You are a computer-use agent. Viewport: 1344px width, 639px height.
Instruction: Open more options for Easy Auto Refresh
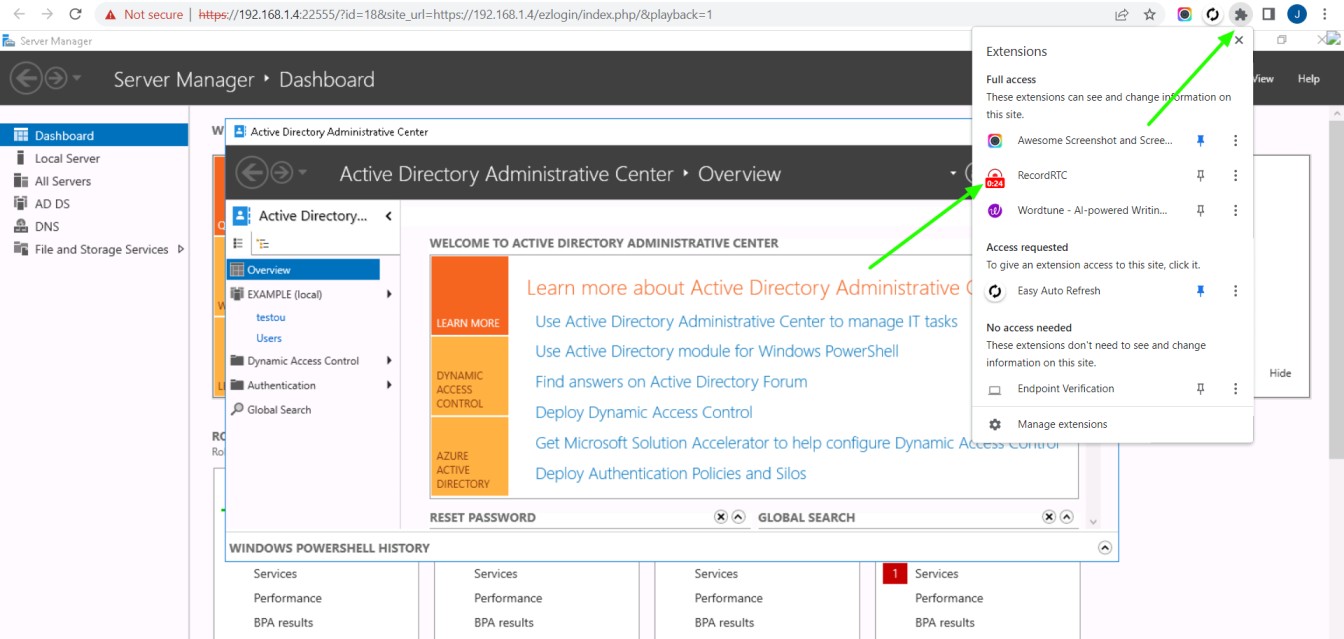coord(1236,291)
